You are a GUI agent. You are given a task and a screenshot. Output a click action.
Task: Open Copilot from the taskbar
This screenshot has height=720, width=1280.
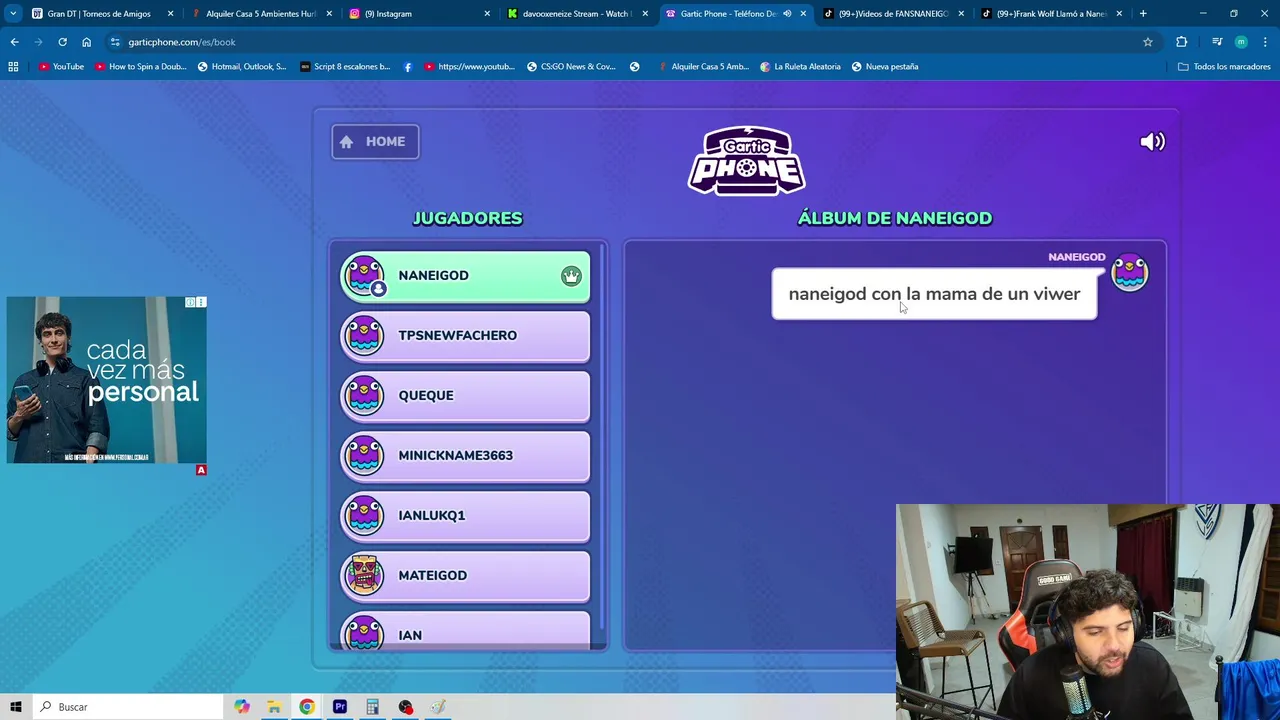242,707
